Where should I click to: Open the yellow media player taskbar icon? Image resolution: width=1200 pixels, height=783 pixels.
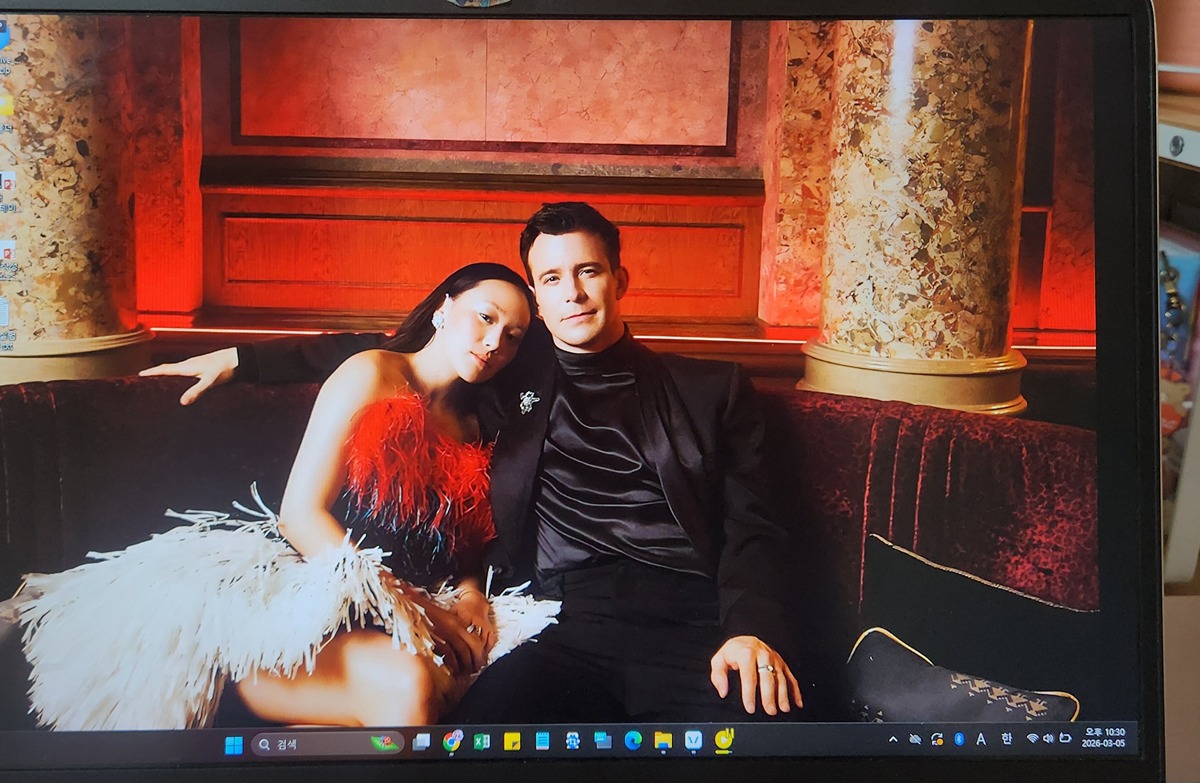tap(724, 739)
